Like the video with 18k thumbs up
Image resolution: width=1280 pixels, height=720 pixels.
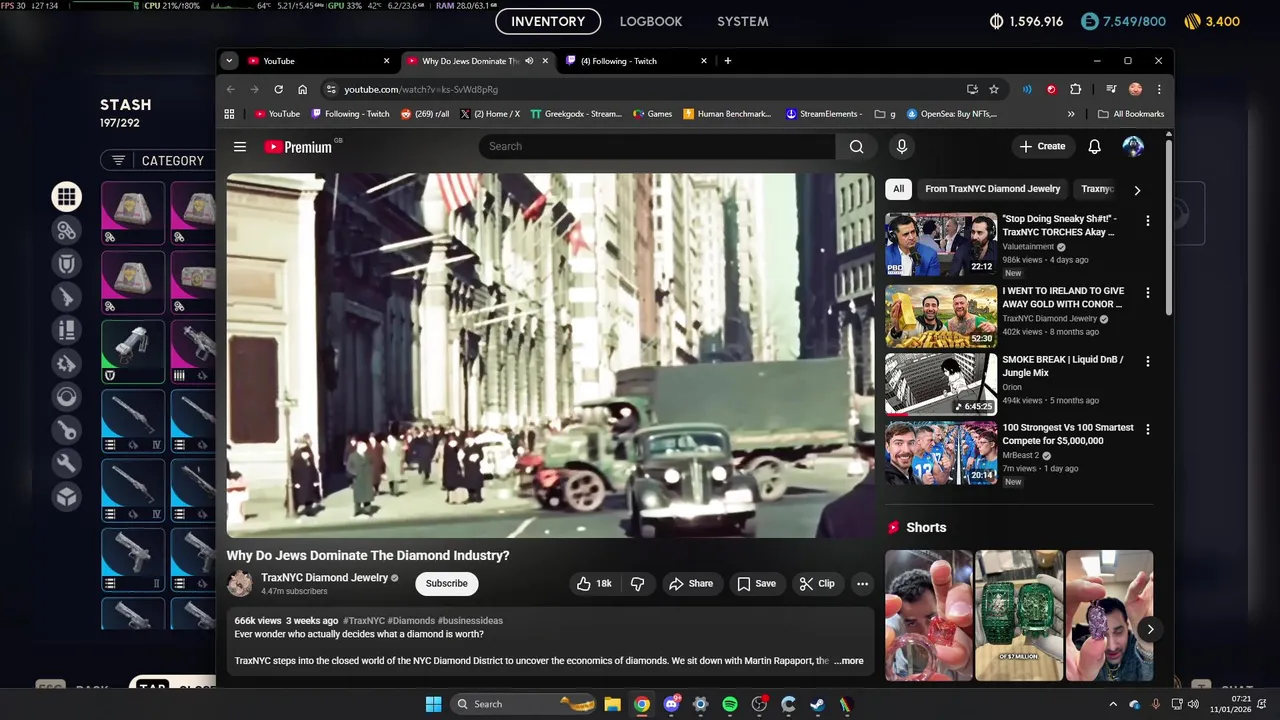coord(594,584)
